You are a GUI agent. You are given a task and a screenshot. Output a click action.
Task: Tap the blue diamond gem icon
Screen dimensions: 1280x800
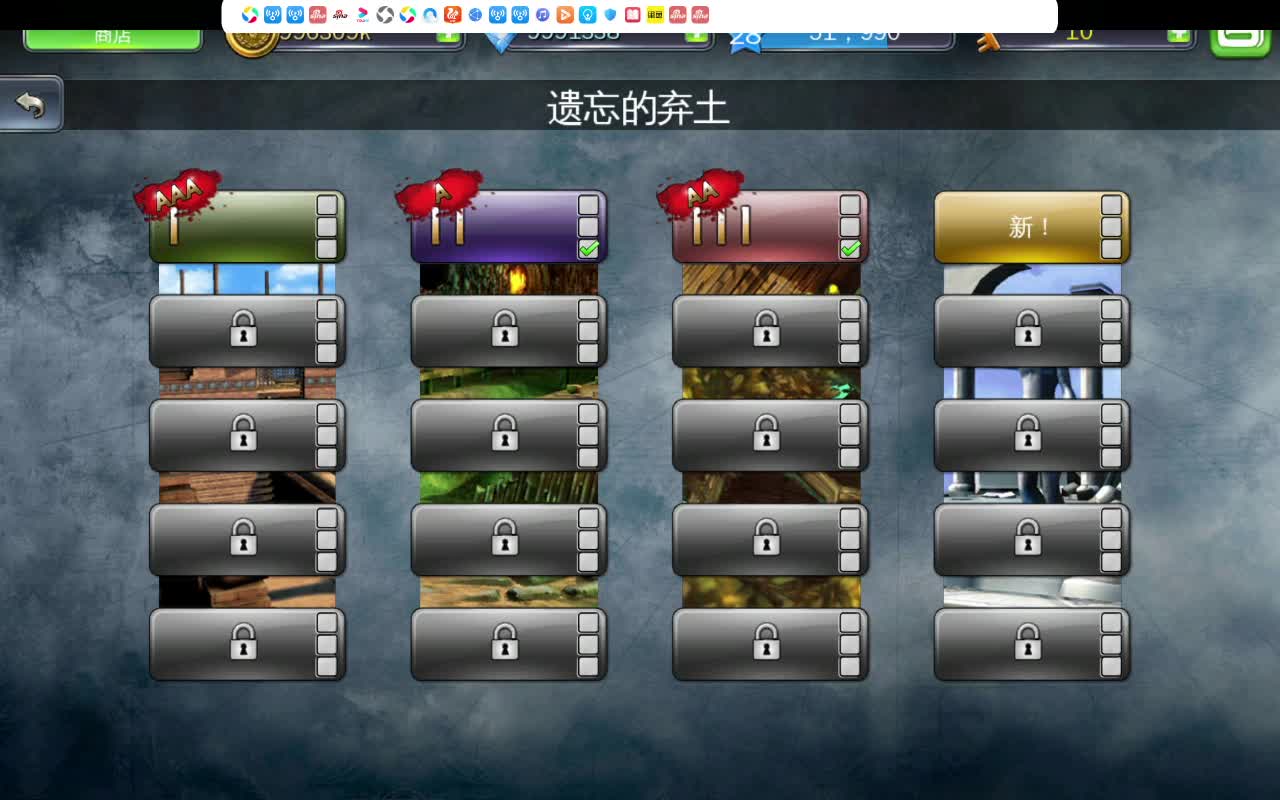point(500,41)
